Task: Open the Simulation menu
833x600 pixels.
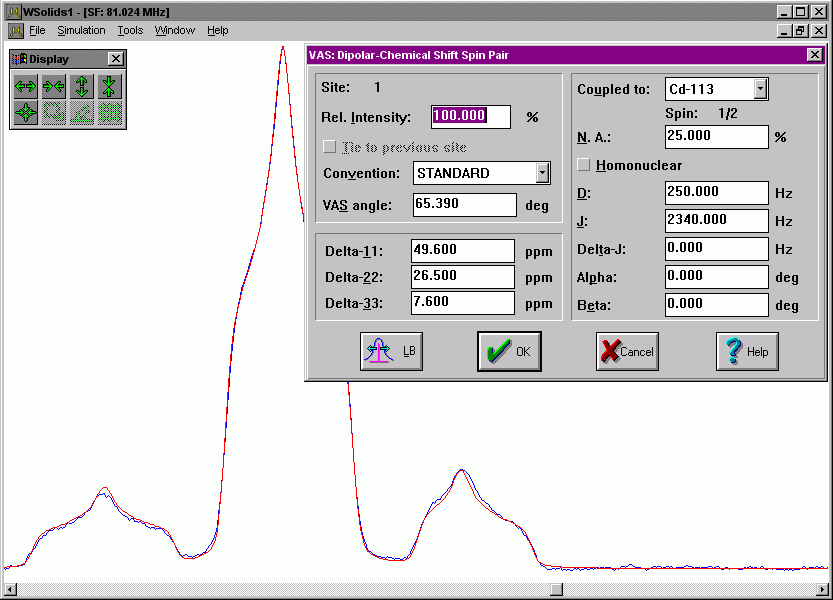Action: pyautogui.click(x=81, y=30)
